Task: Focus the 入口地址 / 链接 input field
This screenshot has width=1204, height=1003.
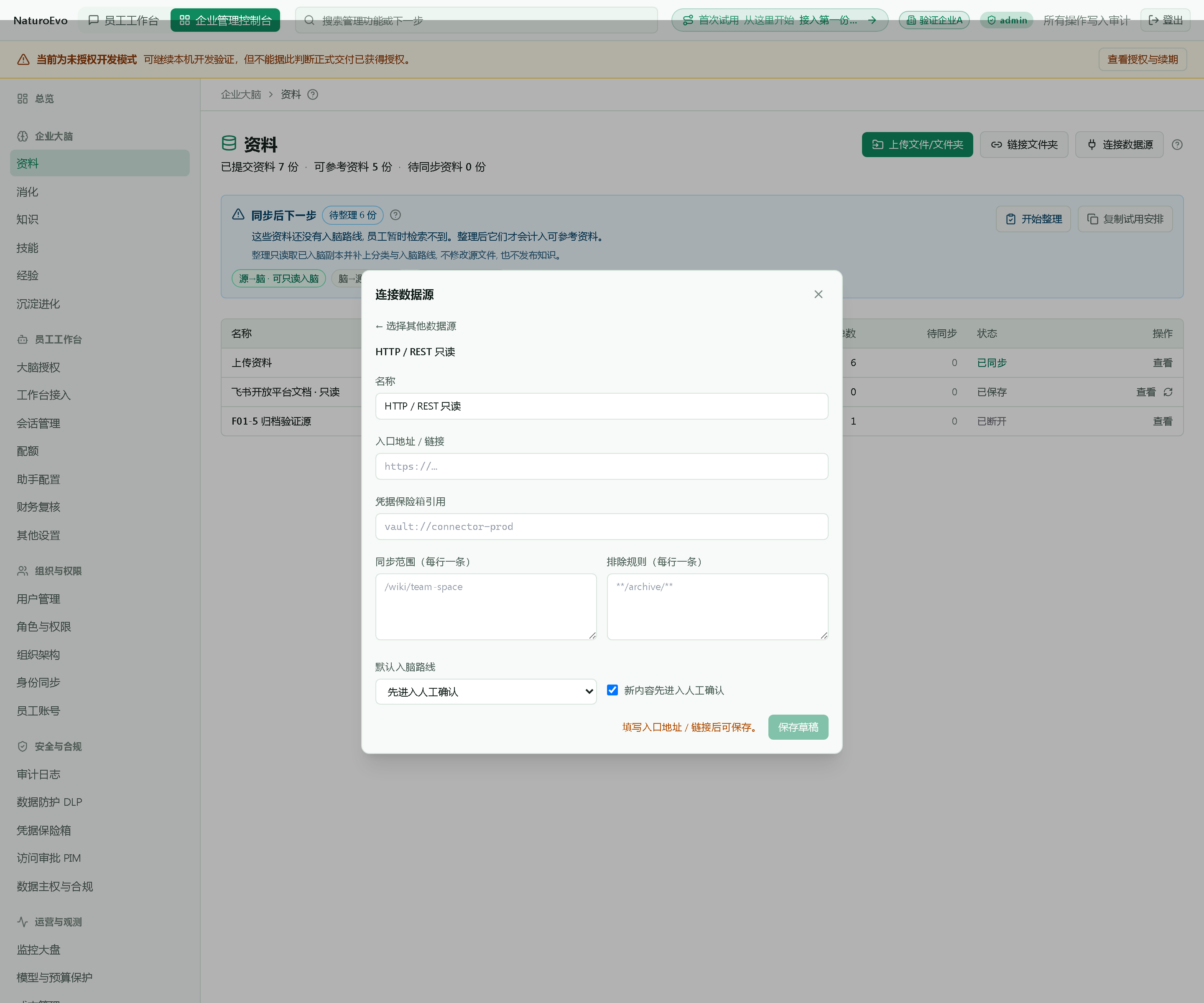Action: click(602, 466)
